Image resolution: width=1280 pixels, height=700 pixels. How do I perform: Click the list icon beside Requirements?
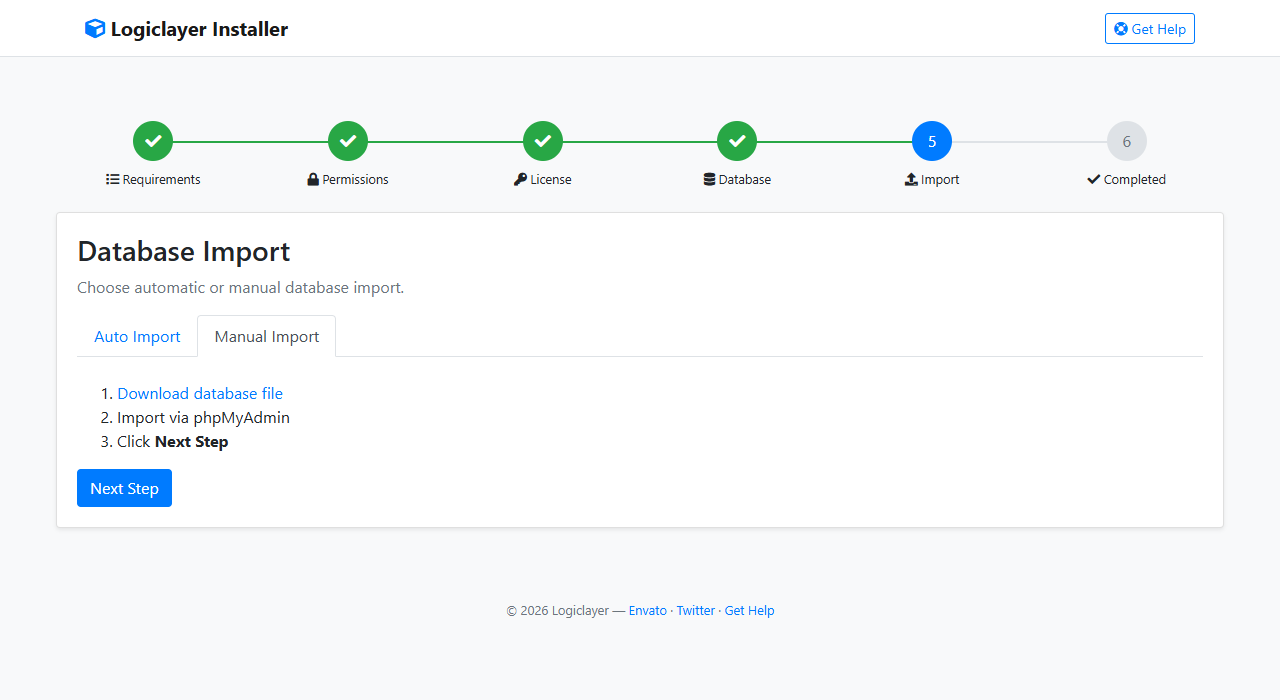tap(112, 180)
